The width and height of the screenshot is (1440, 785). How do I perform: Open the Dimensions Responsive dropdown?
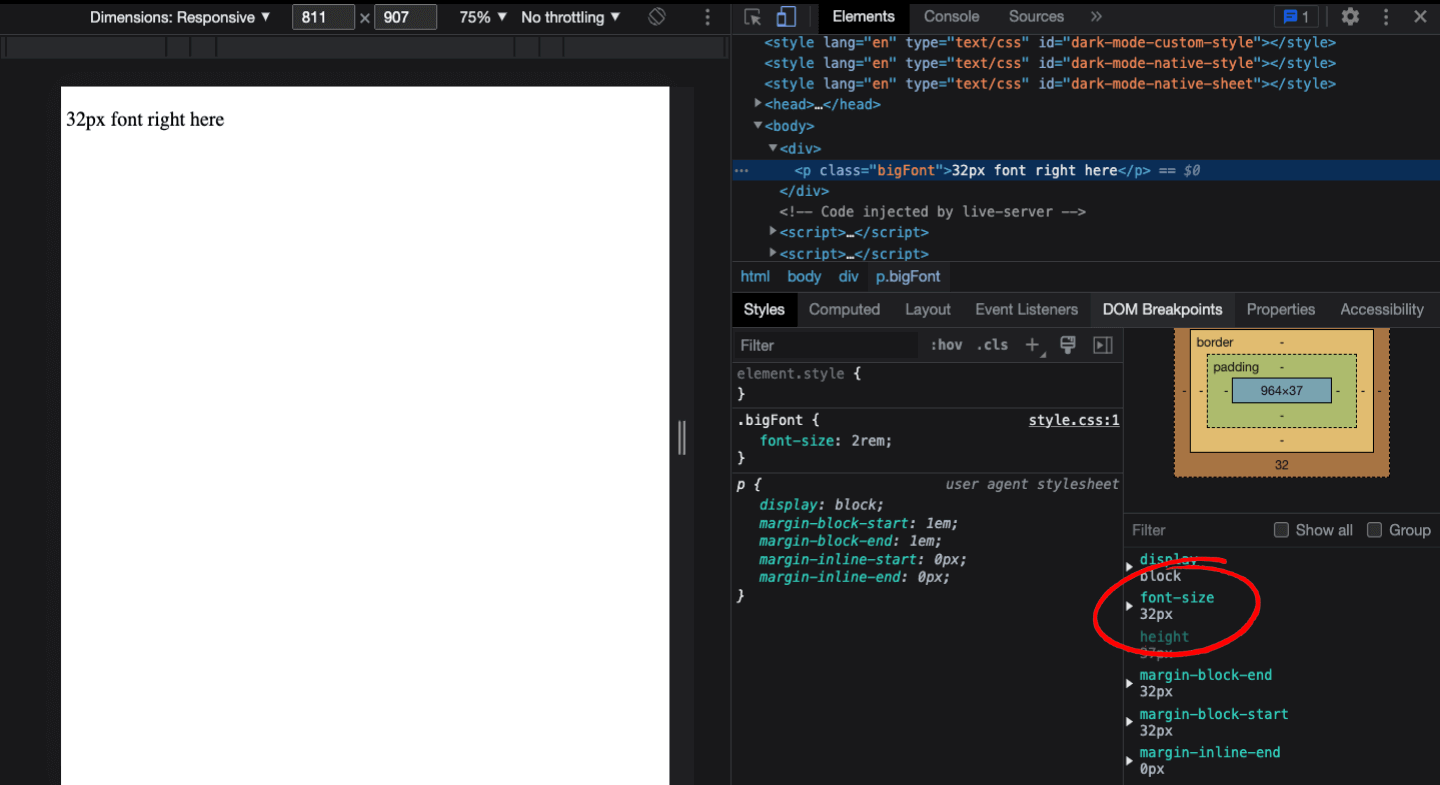(180, 17)
